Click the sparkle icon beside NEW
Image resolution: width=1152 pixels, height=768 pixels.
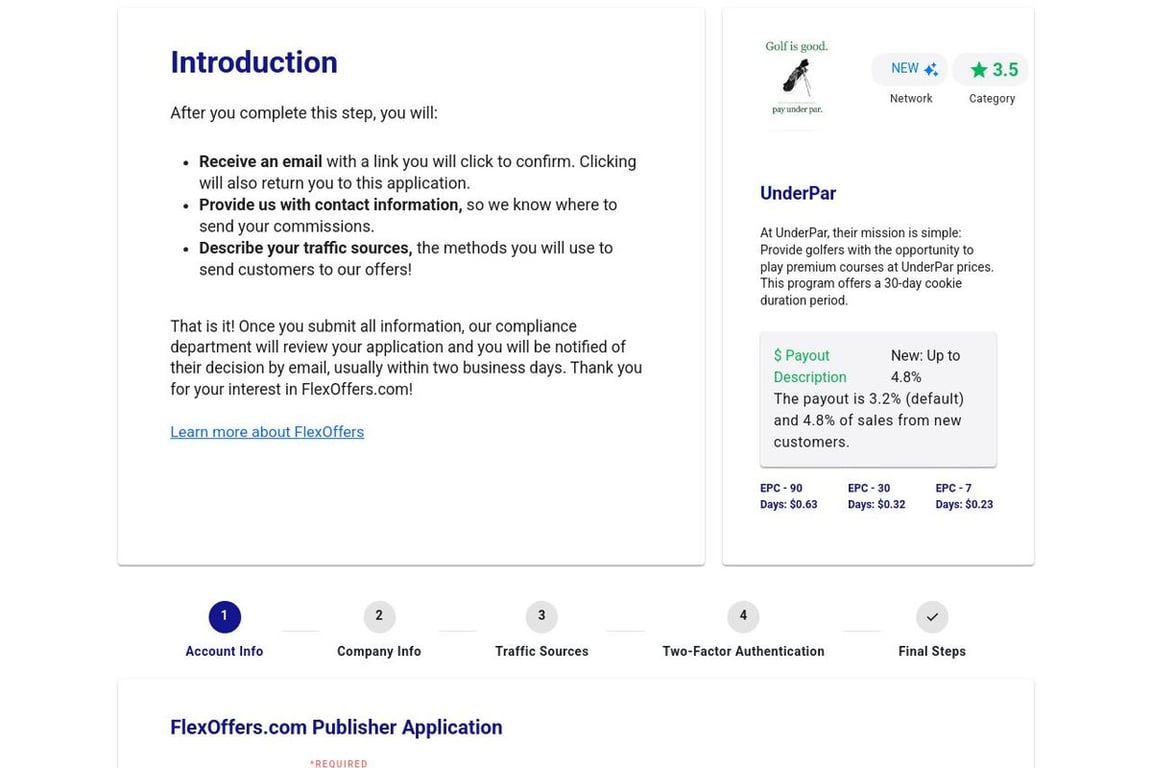point(931,70)
